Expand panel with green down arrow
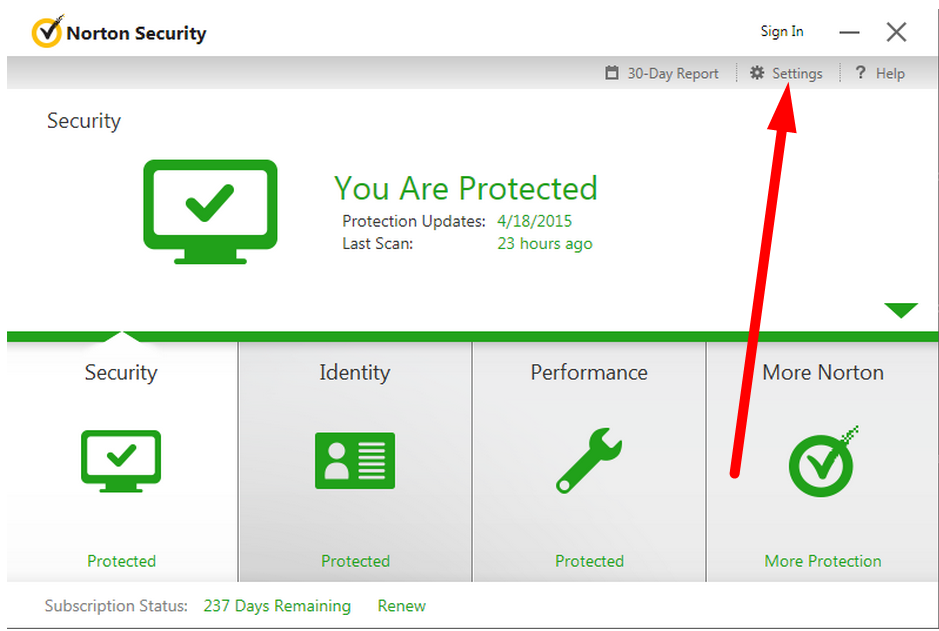Viewport: 939px width, 631px height. tap(901, 310)
